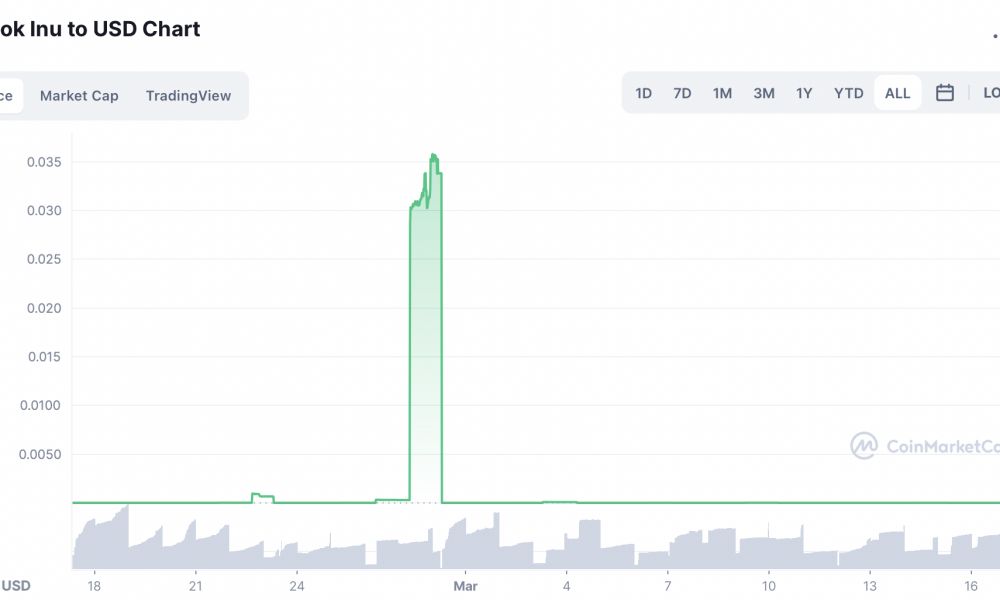The width and height of the screenshot is (1000, 600).
Task: Click the 0.020 price axis label
Action: [x=44, y=308]
